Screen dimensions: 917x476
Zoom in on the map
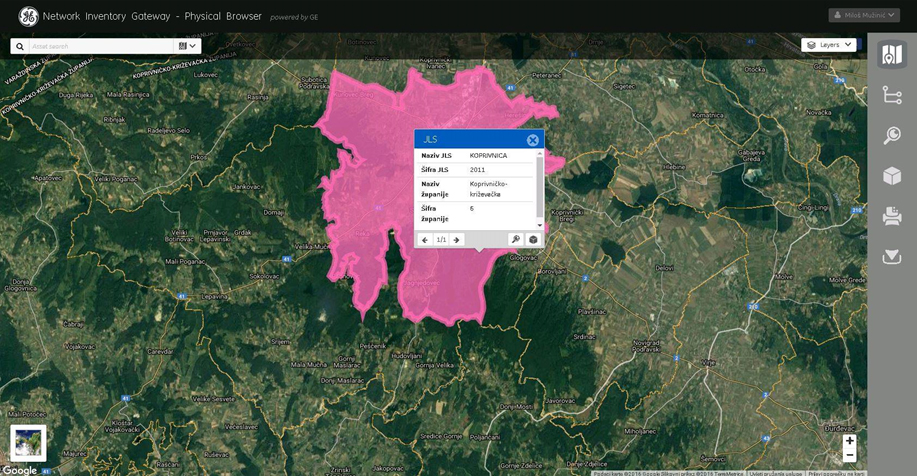849,441
